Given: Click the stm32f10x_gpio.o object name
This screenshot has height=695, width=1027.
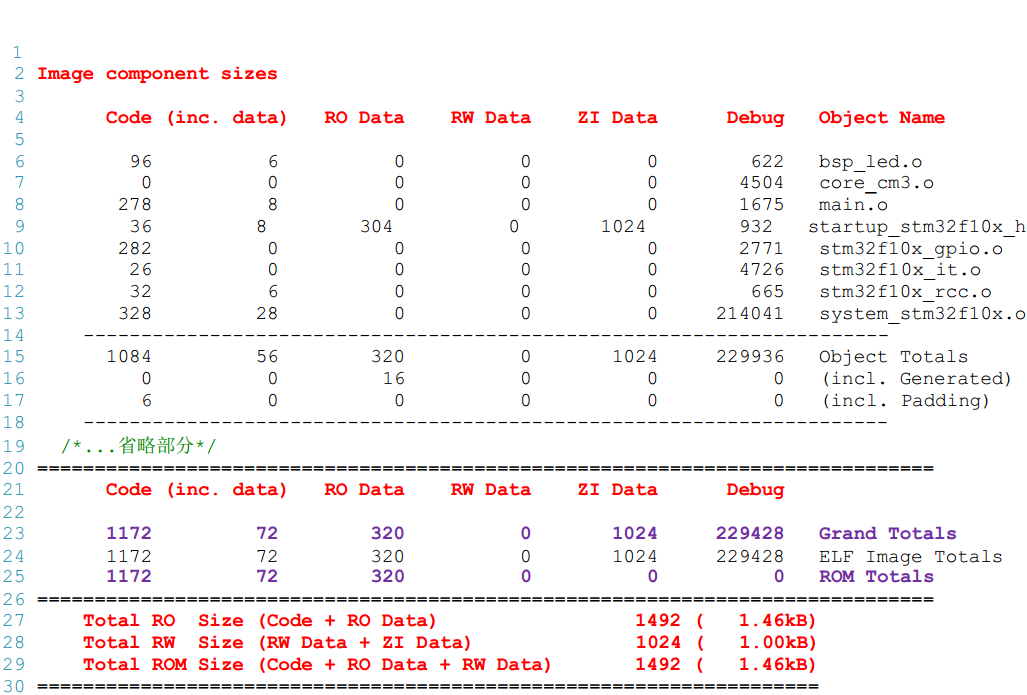Looking at the screenshot, I should (x=911, y=249).
